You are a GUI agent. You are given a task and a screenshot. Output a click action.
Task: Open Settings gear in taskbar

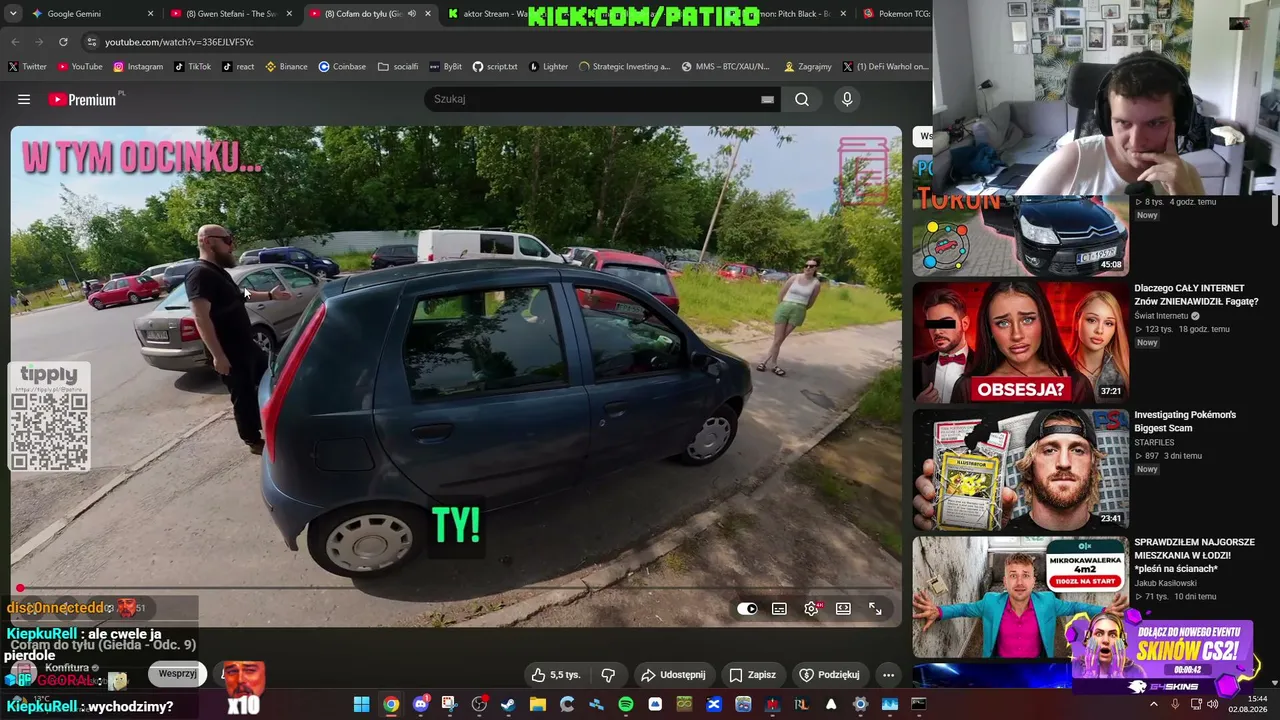(x=860, y=704)
